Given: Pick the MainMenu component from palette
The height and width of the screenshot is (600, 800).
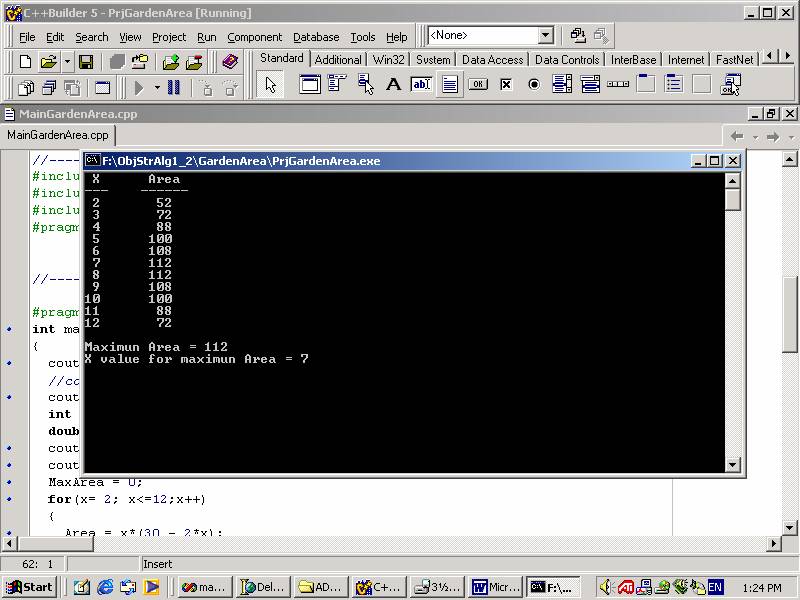Looking at the screenshot, I should tap(338, 85).
